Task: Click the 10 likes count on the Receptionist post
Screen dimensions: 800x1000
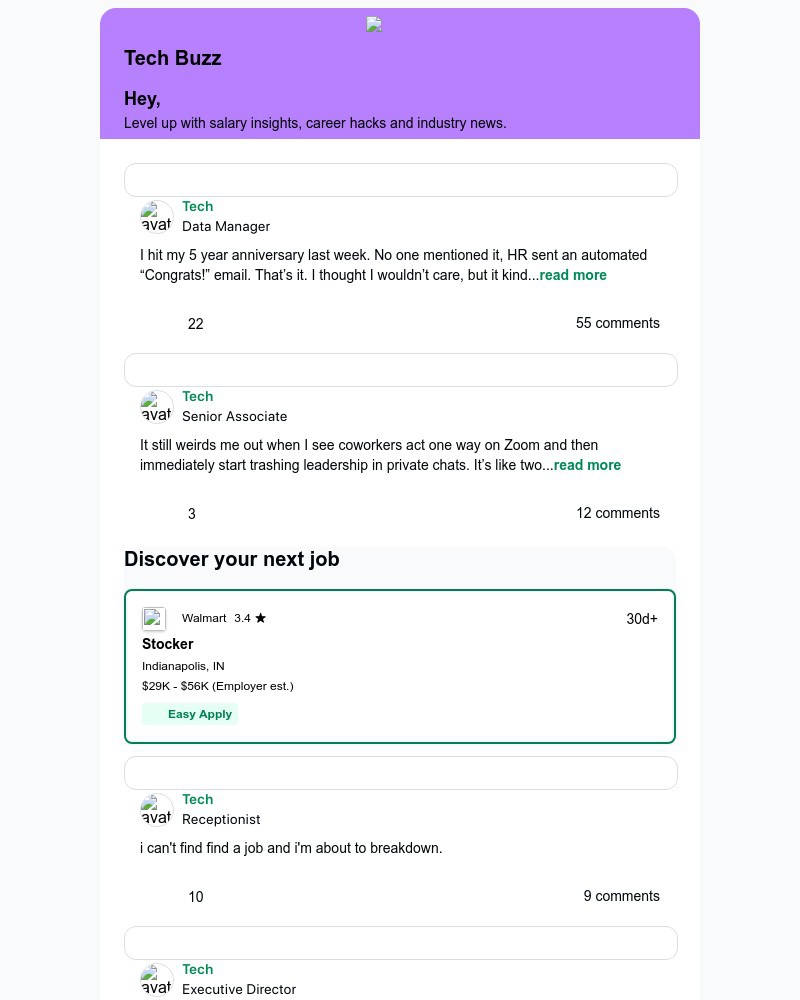Action: point(196,897)
